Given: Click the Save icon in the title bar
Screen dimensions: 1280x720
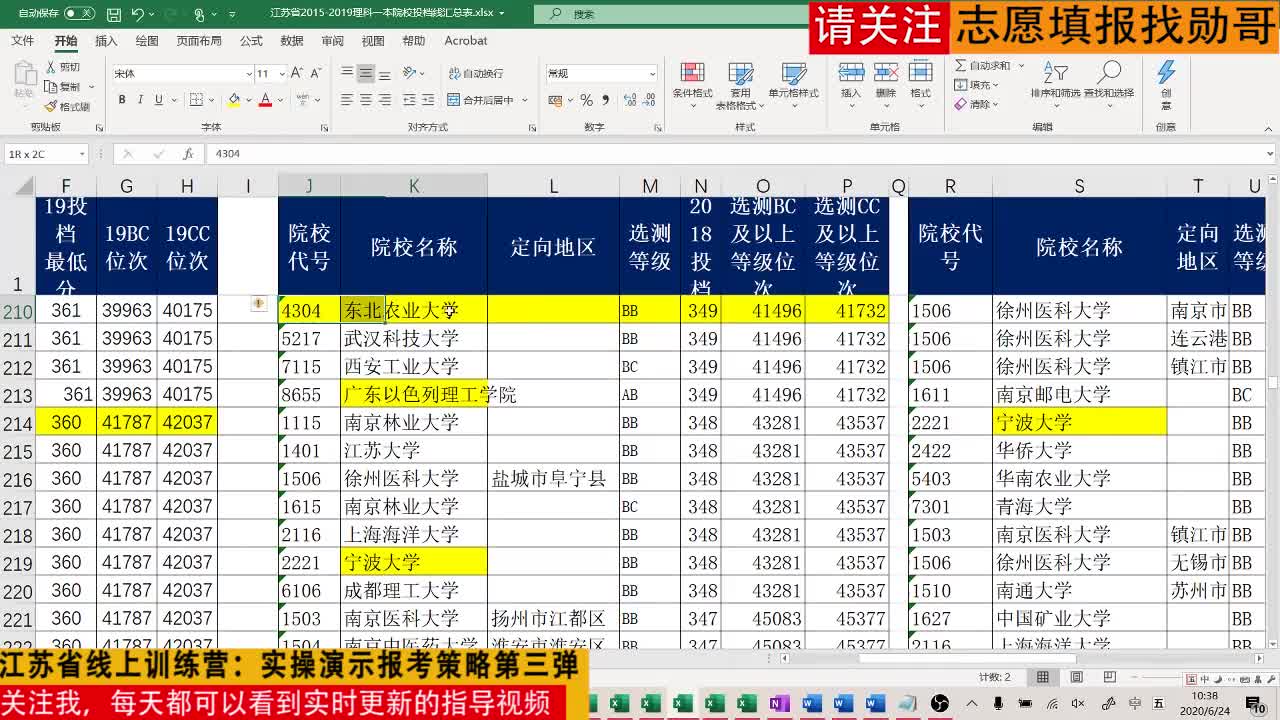Looking at the screenshot, I should [113, 14].
